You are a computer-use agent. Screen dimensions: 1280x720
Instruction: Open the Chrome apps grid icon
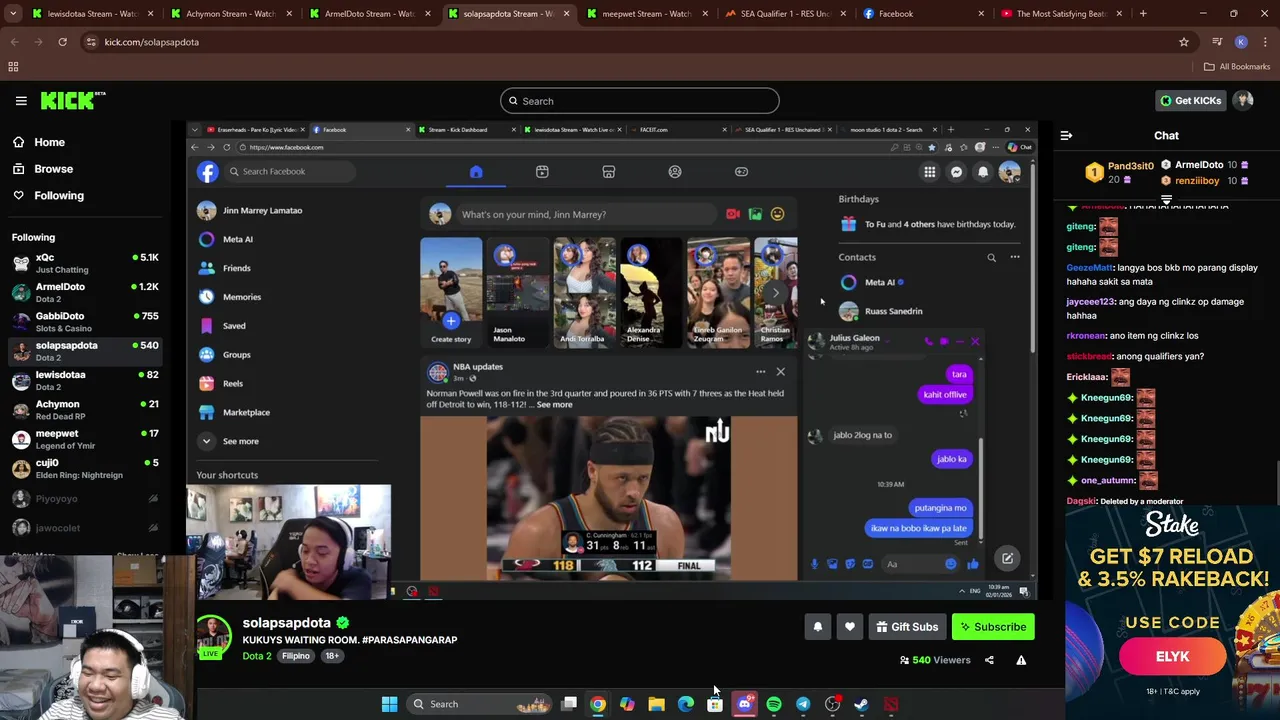[13, 67]
